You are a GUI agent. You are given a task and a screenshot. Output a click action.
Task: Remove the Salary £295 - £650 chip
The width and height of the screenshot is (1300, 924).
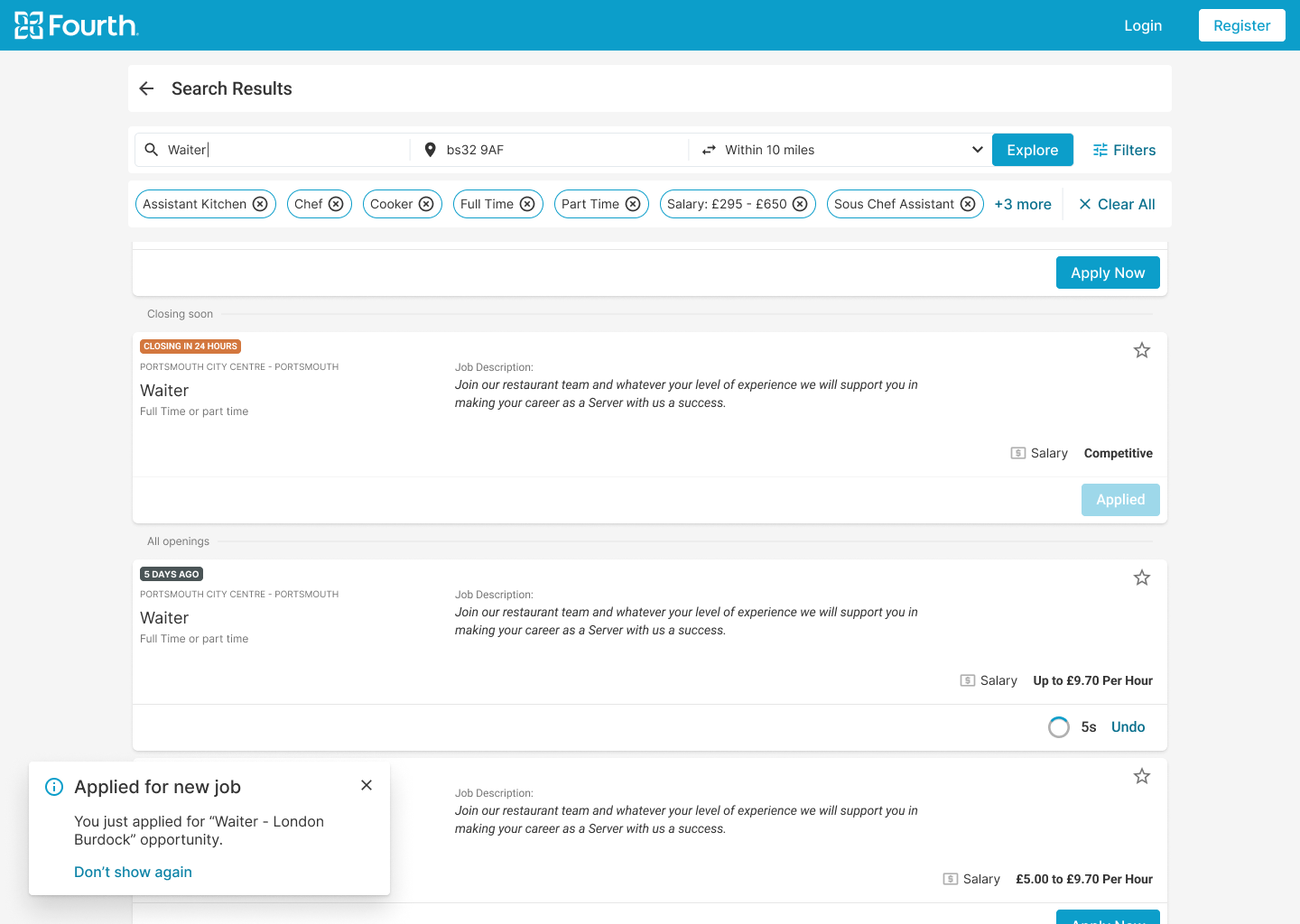(x=800, y=204)
